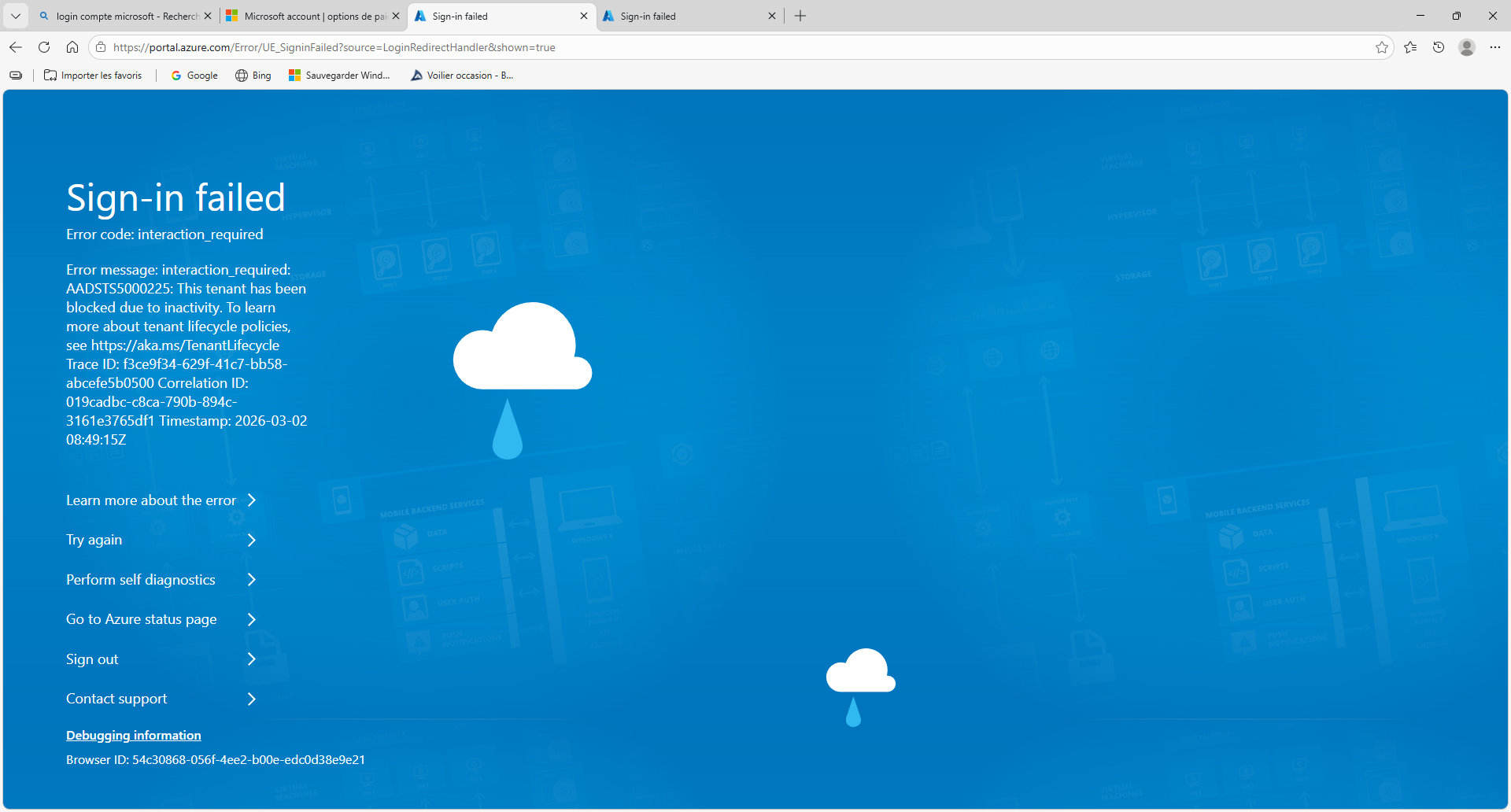Close the Microsoft account tab
This screenshot has width=1511, height=812.
coord(396,16)
